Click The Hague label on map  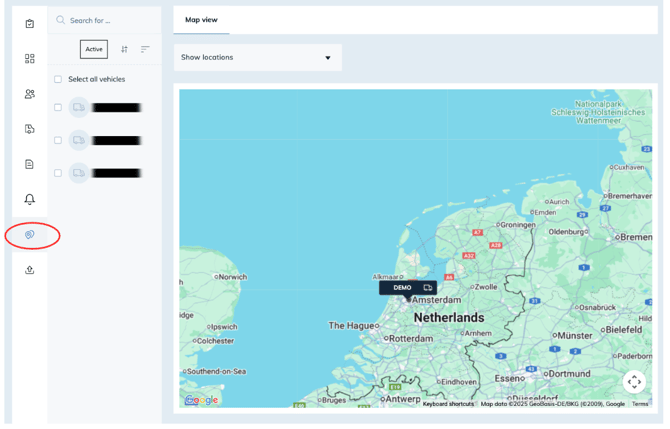[x=351, y=326]
